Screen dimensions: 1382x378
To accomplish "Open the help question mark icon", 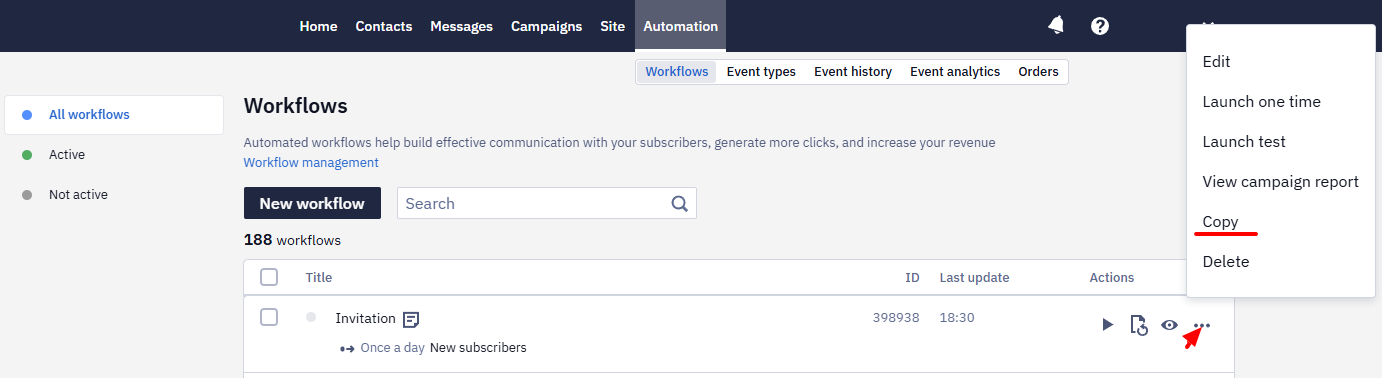I will (1100, 26).
